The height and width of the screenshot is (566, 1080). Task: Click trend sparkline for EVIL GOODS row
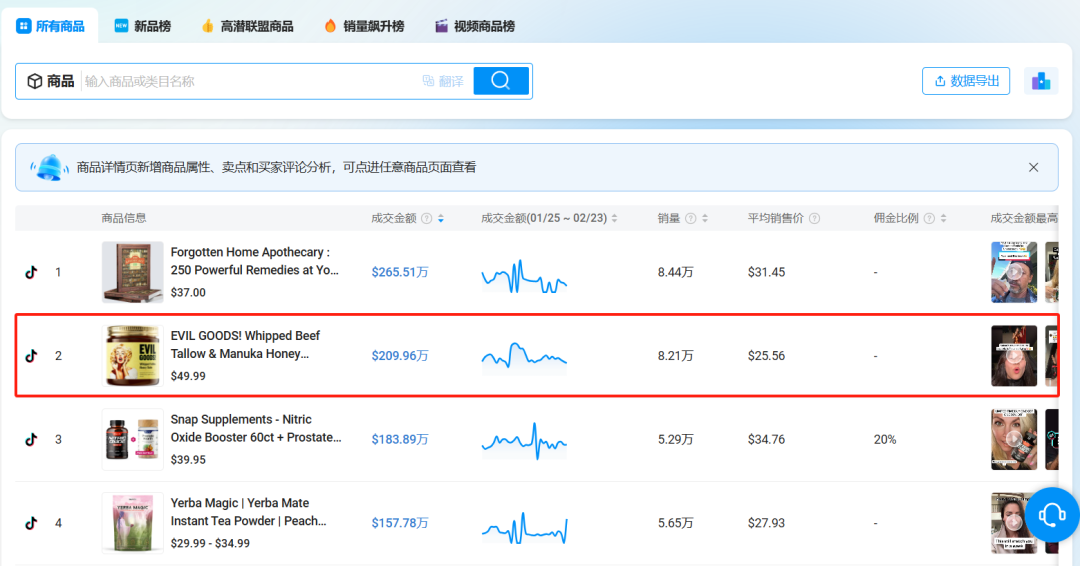(x=524, y=357)
